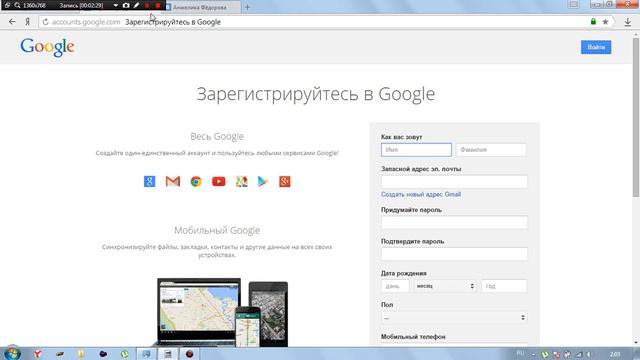Viewport: 640px width, 360px height.
Task: Click the Запасной адрес эл. почты field
Action: click(454, 182)
